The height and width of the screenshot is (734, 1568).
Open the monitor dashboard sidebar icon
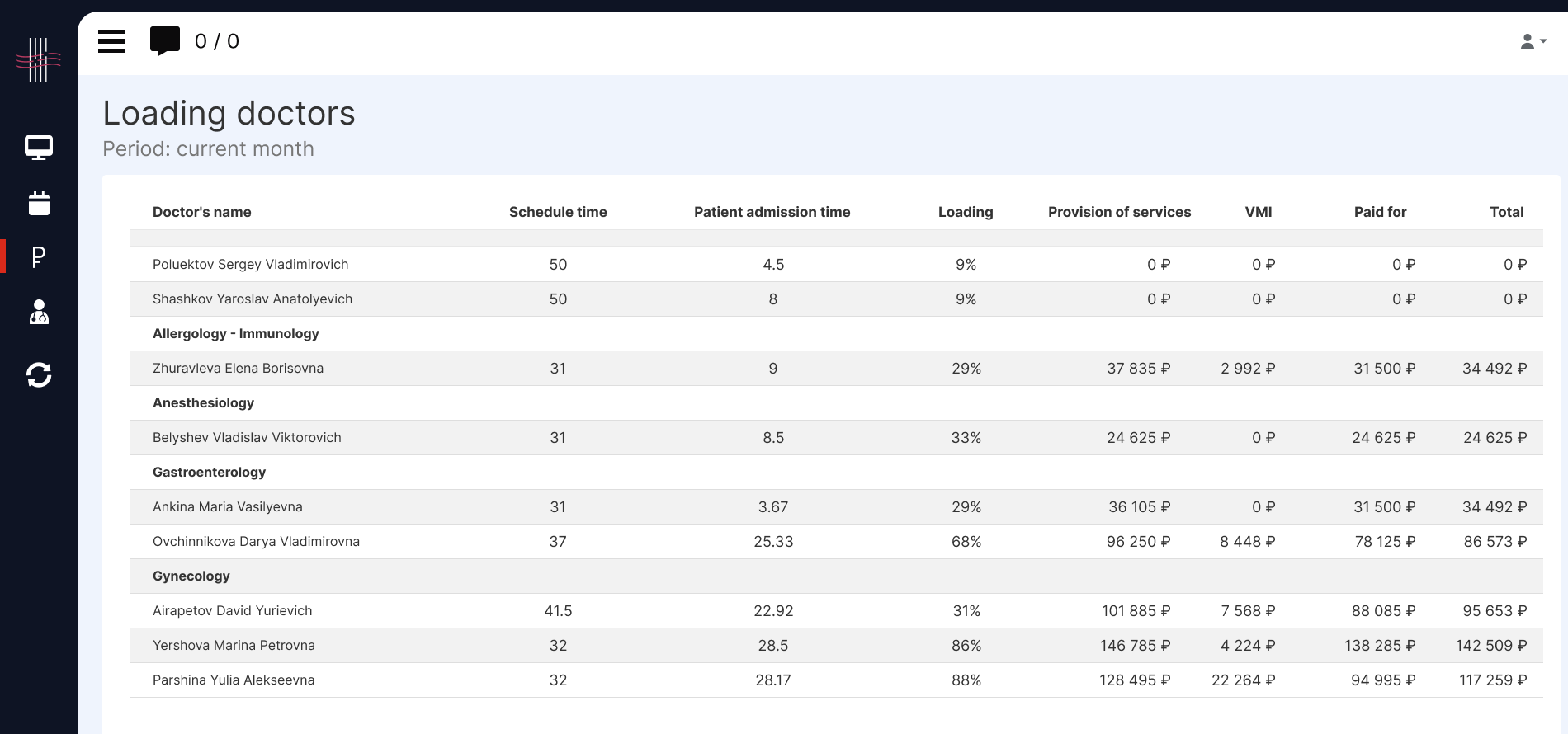pyautogui.click(x=39, y=148)
